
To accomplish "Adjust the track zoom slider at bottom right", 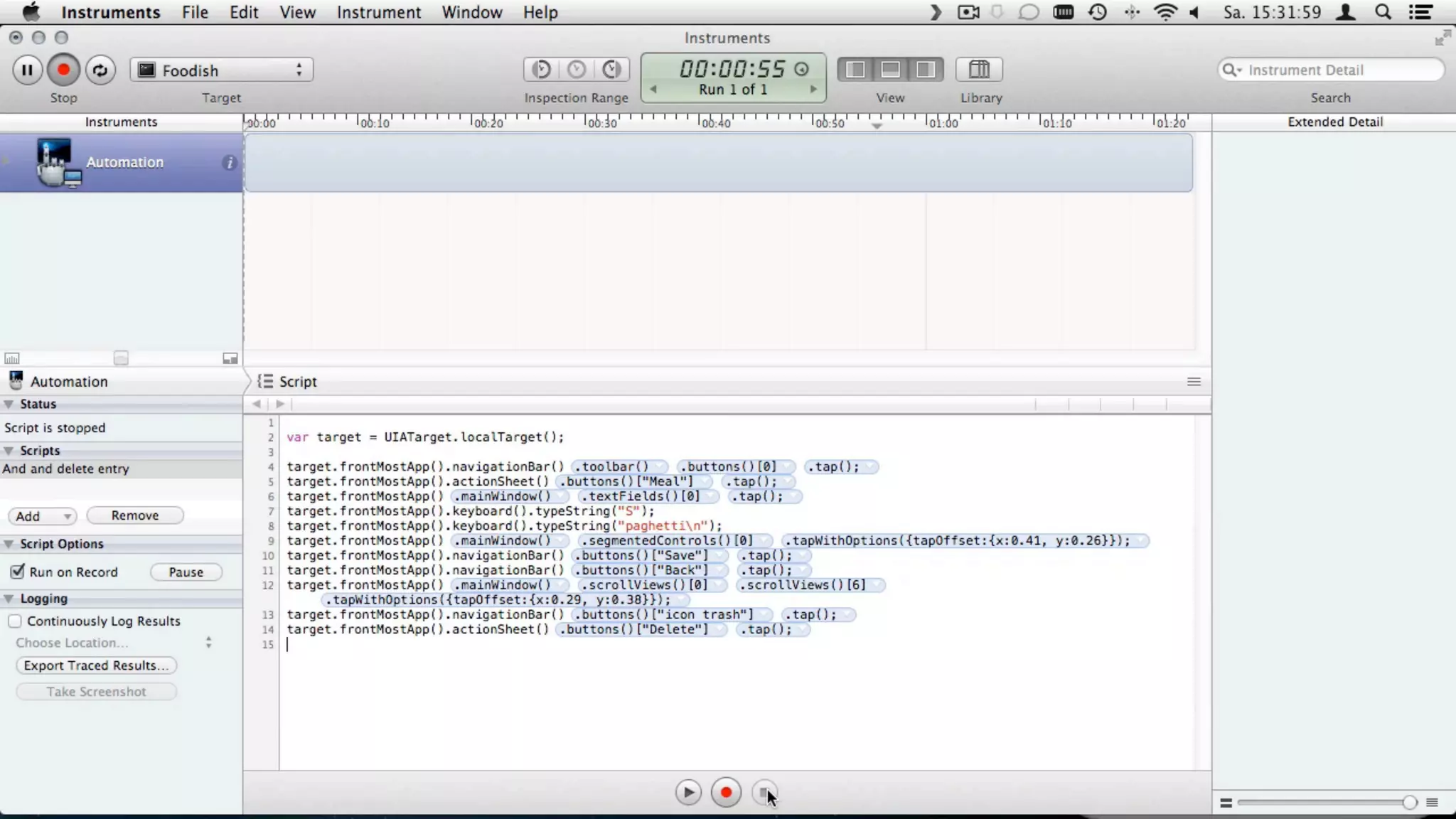I will (1408, 803).
